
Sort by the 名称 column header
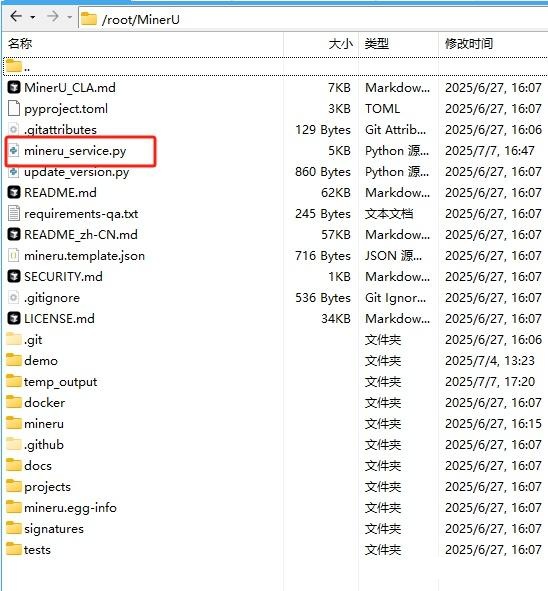[x=20, y=44]
